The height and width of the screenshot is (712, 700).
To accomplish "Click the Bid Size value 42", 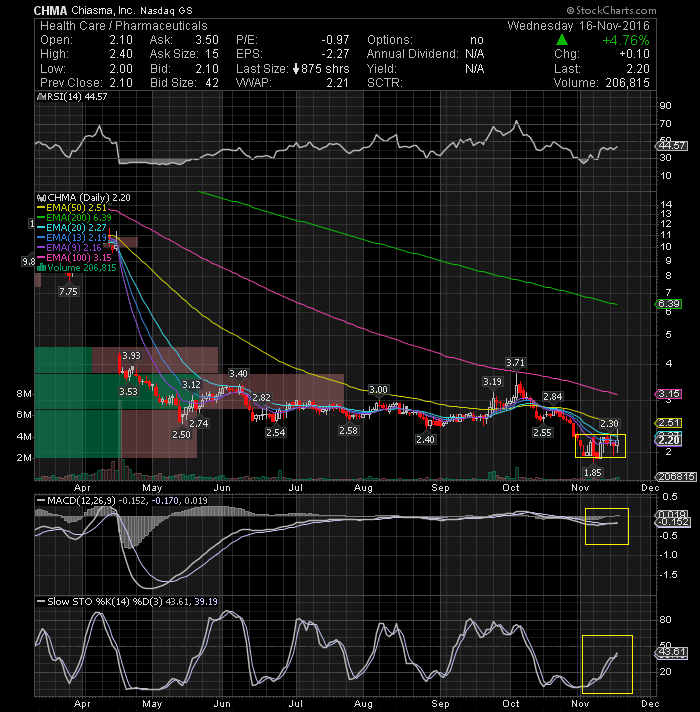I will pyautogui.click(x=212, y=83).
